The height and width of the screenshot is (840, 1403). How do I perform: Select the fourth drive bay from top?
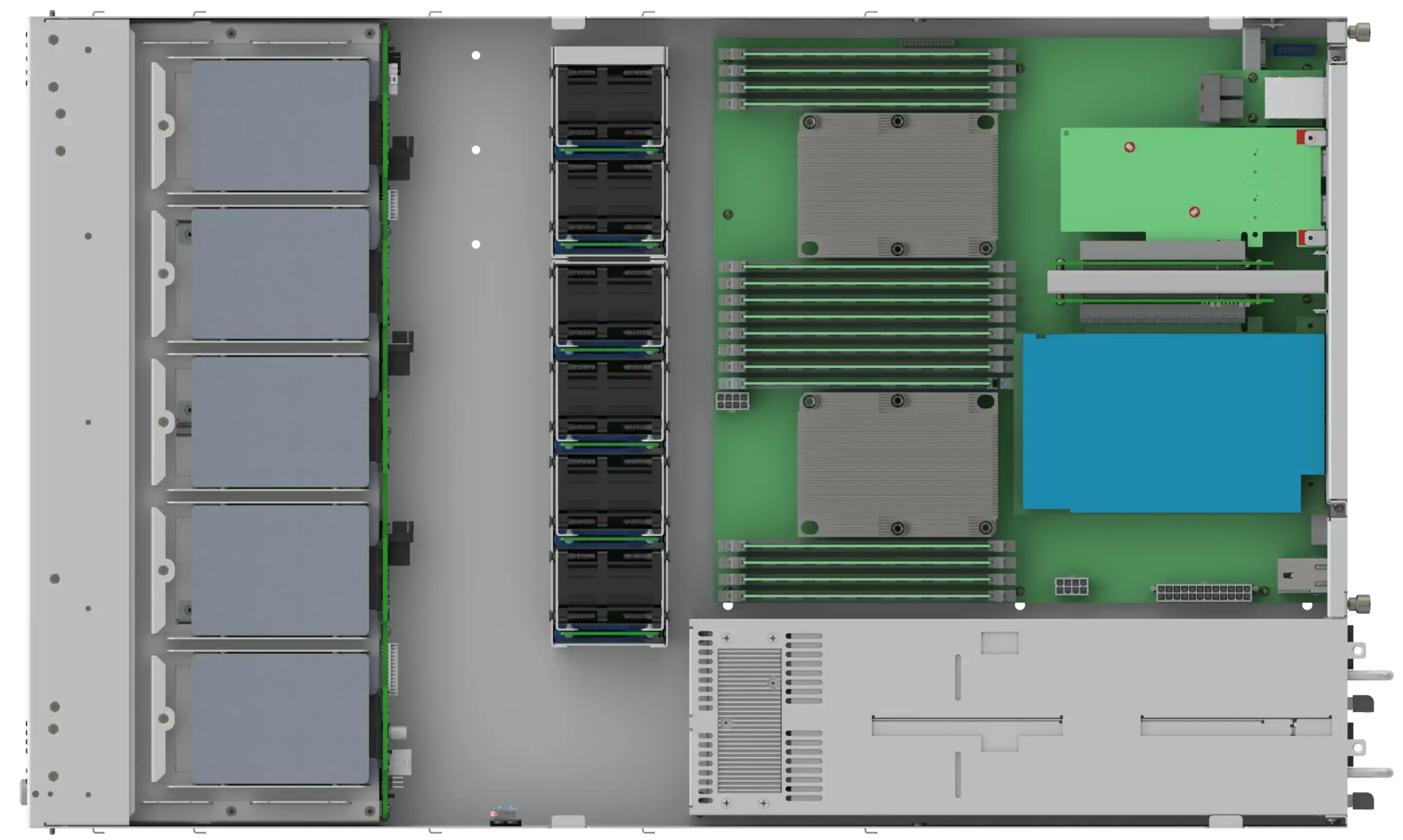pyautogui.click(x=280, y=571)
